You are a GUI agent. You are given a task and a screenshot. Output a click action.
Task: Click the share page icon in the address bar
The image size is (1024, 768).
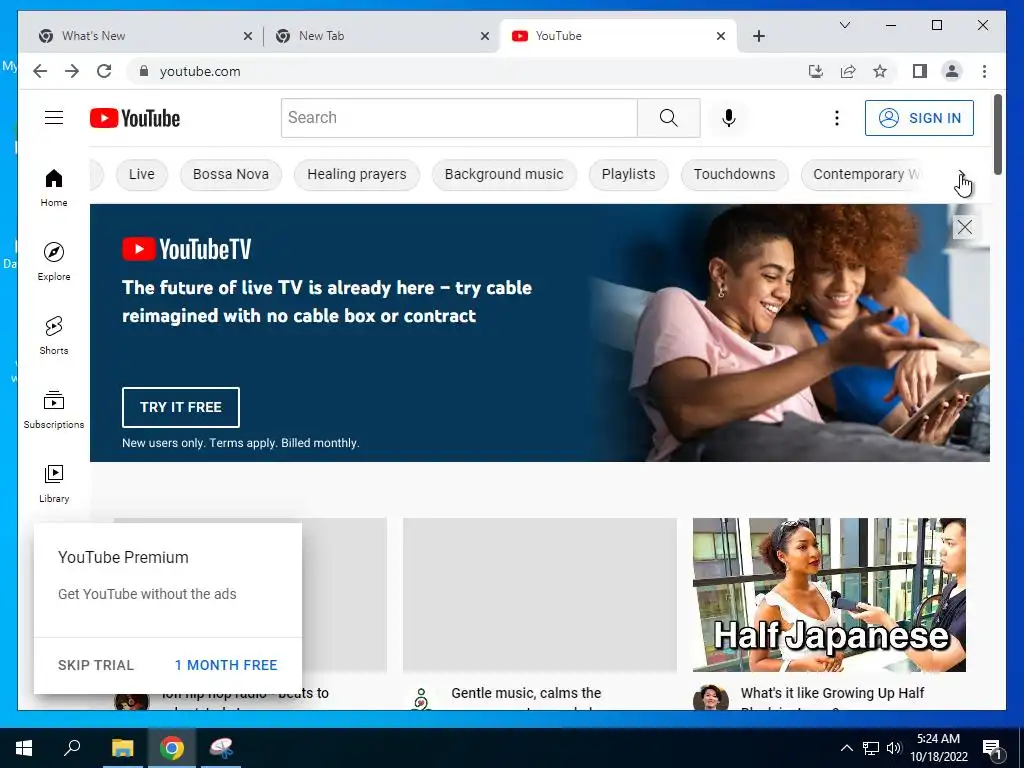click(848, 71)
